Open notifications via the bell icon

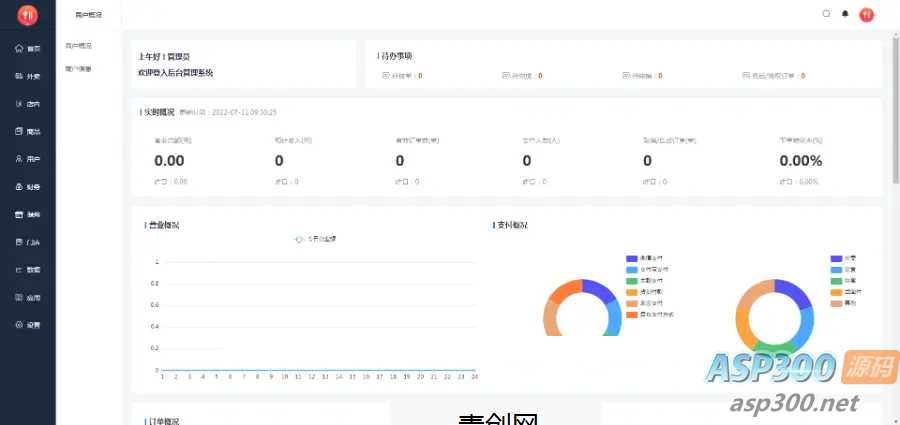point(845,14)
